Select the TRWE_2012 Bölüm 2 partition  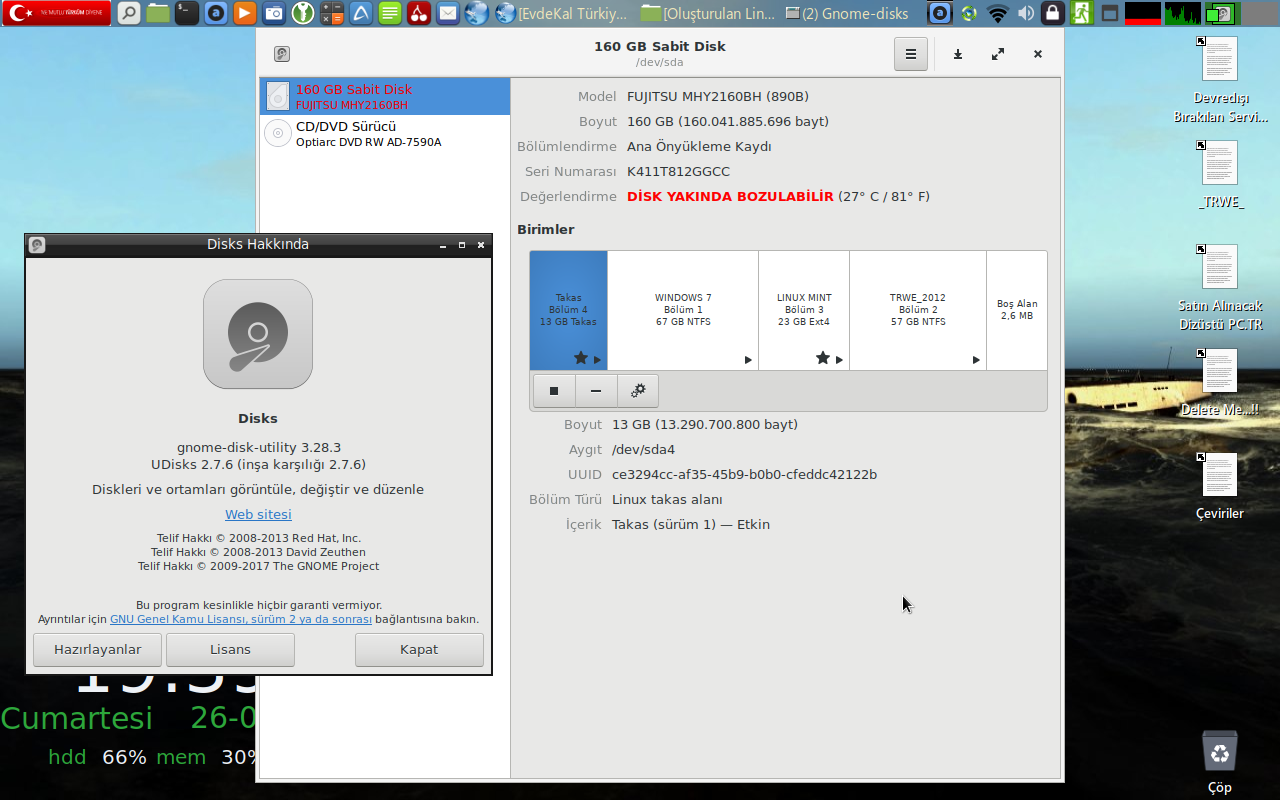[x=918, y=310]
